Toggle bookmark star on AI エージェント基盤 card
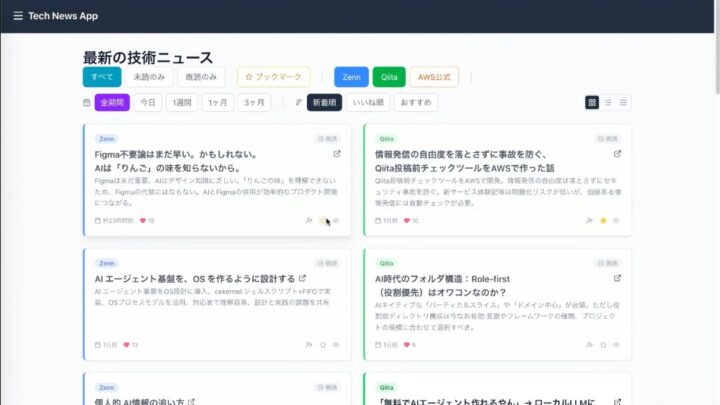The image size is (720, 405). coord(322,344)
